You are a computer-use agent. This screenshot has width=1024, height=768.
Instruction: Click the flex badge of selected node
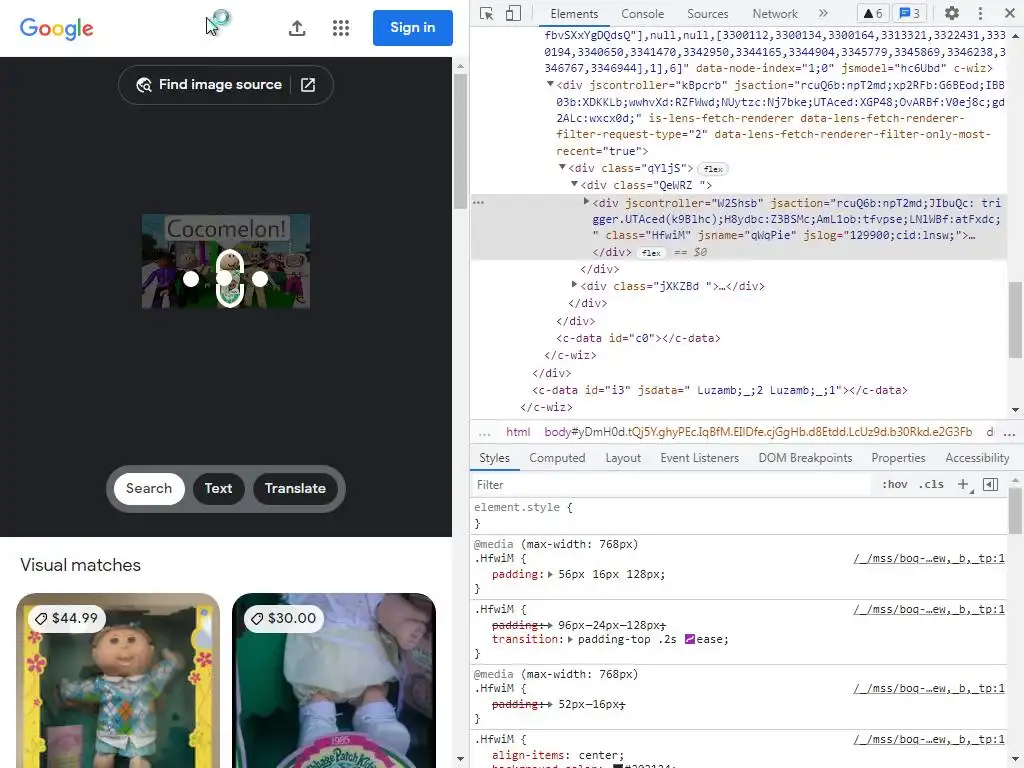coord(651,253)
